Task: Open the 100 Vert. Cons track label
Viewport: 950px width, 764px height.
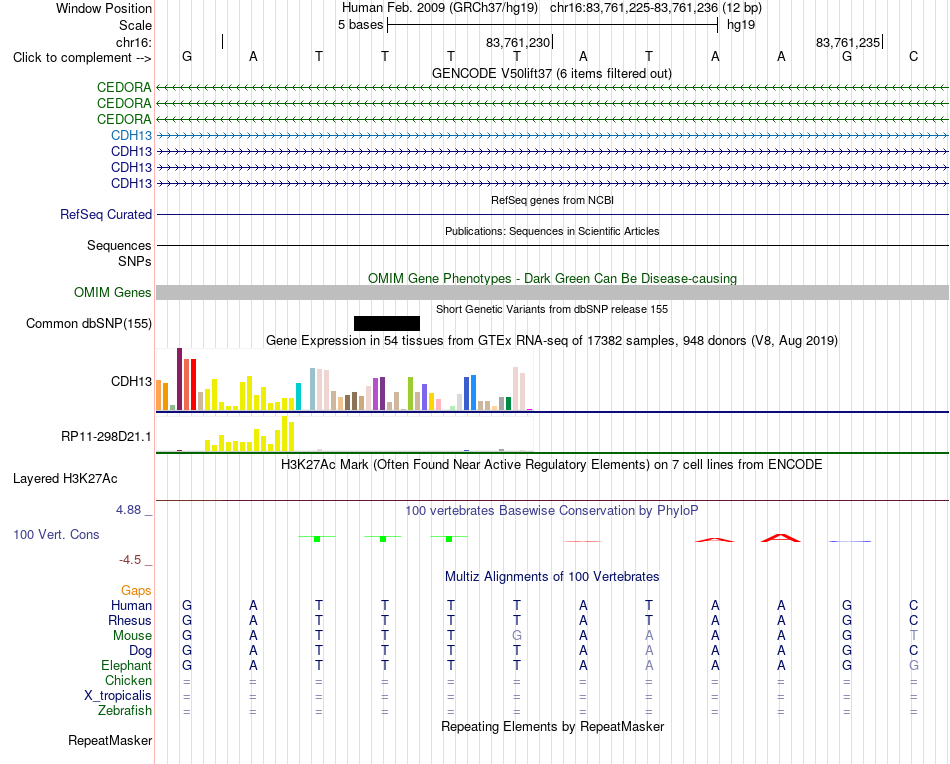Action: coord(56,534)
